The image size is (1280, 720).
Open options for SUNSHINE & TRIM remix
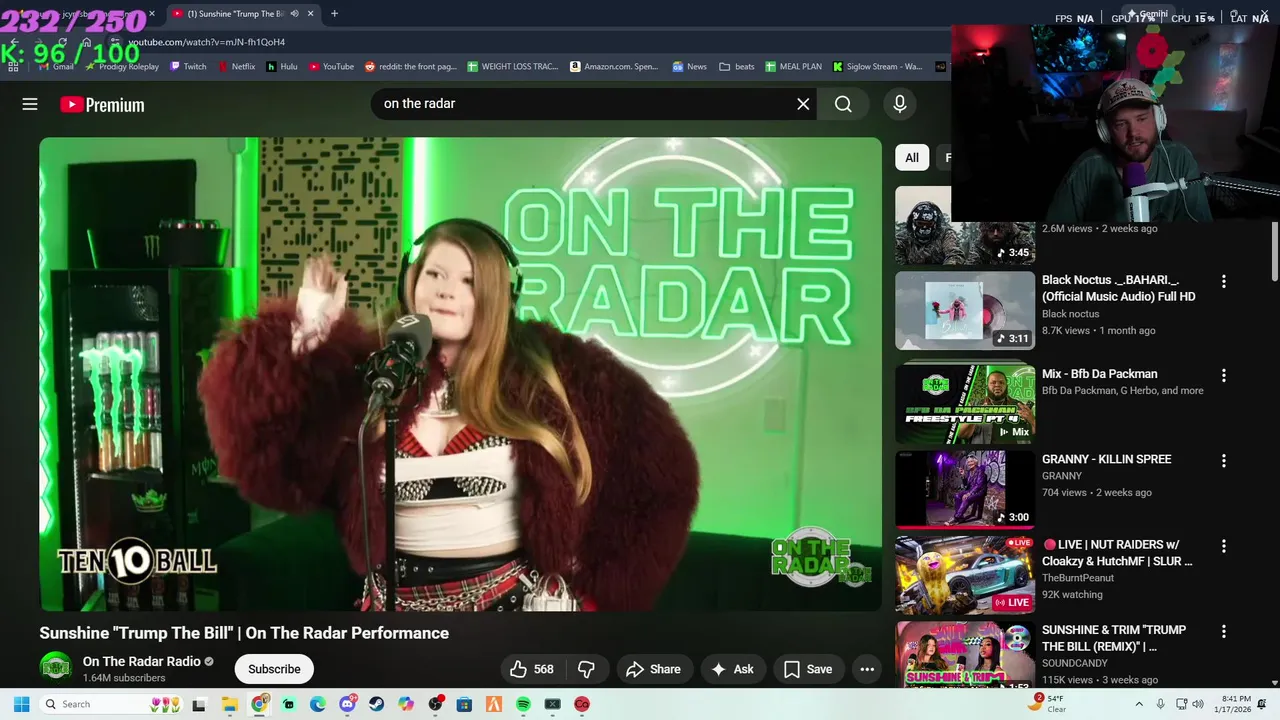[1223, 632]
